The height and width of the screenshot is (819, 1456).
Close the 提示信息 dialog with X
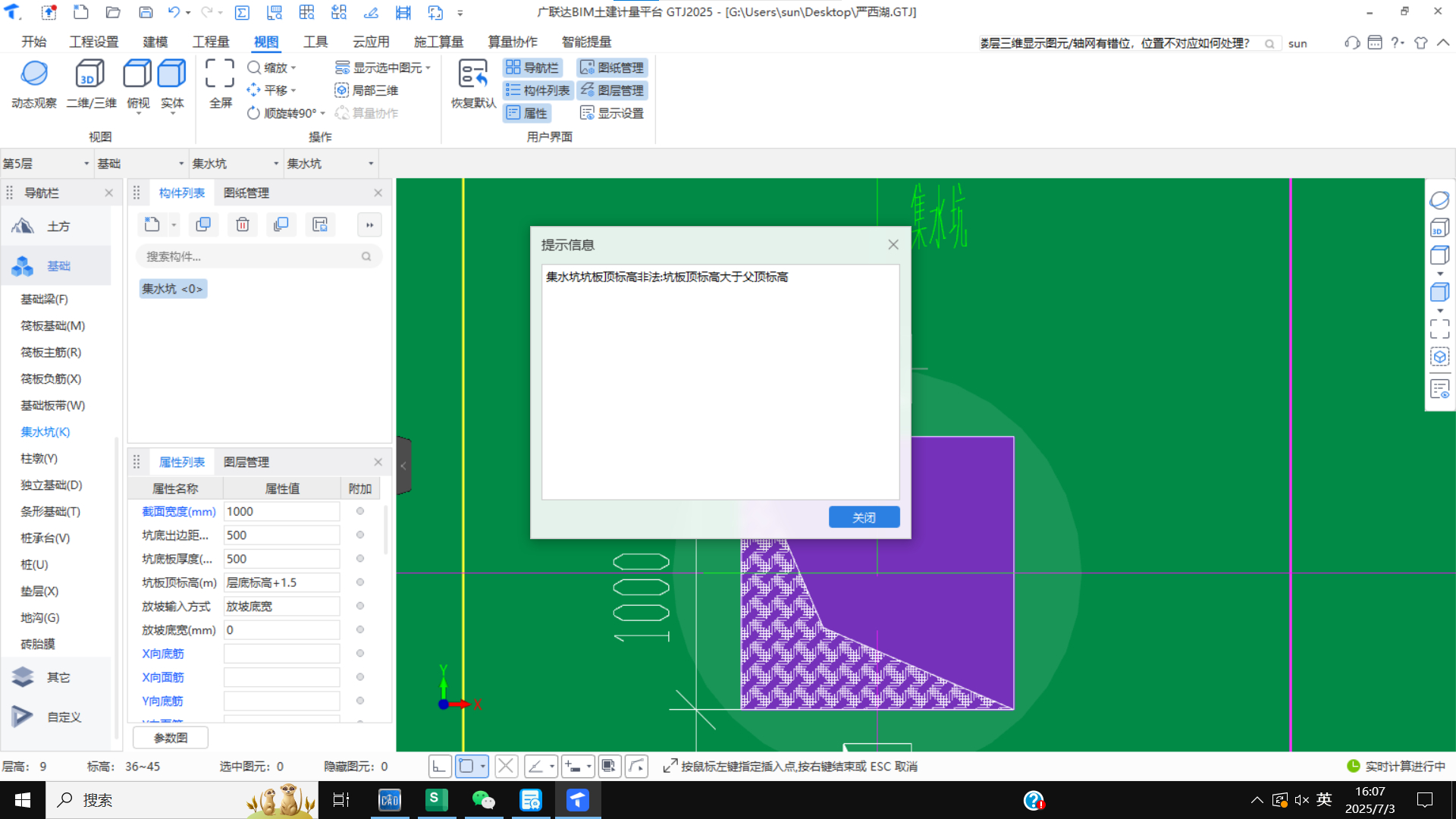(x=893, y=244)
